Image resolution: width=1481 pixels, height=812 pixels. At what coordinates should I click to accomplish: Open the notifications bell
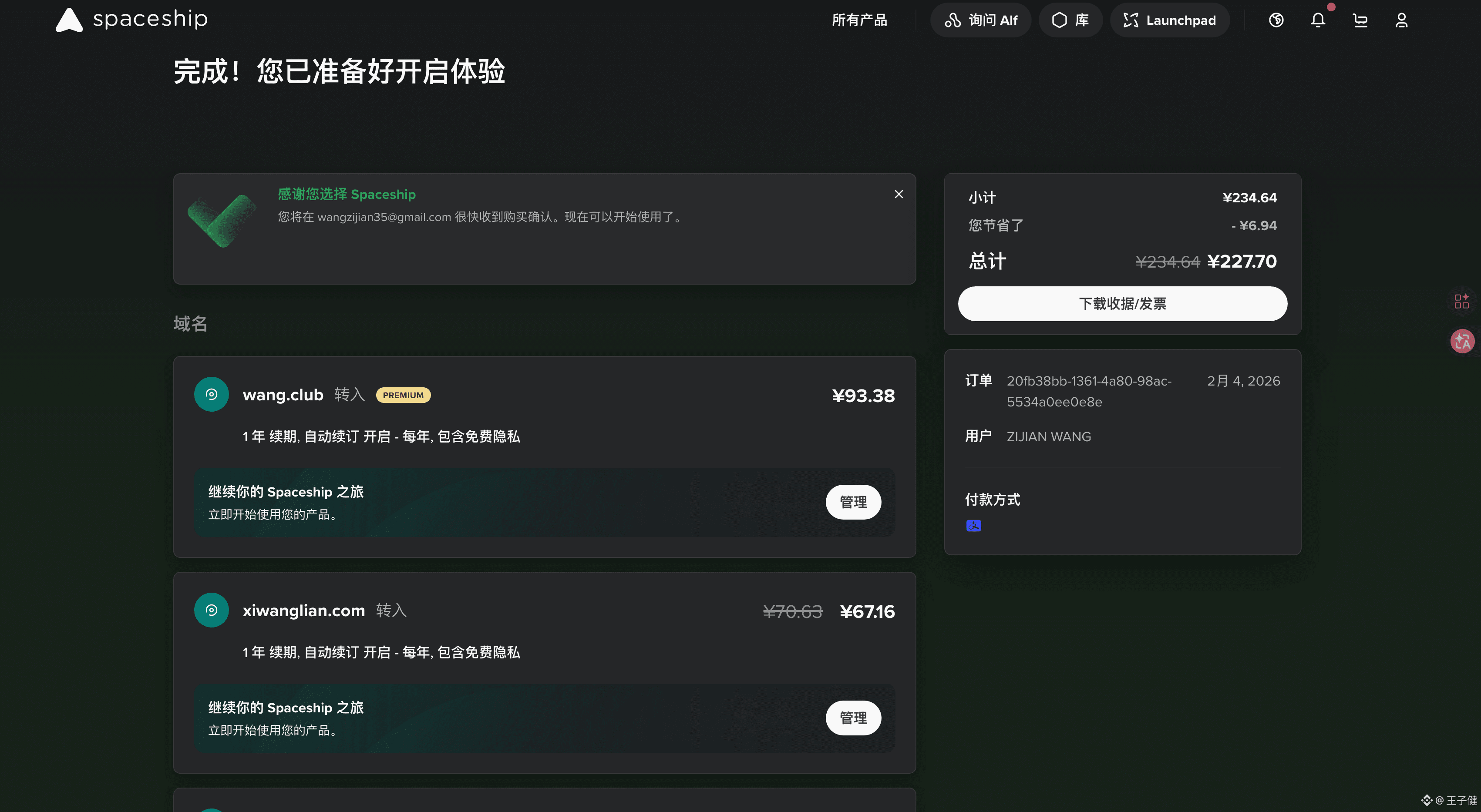(x=1318, y=20)
